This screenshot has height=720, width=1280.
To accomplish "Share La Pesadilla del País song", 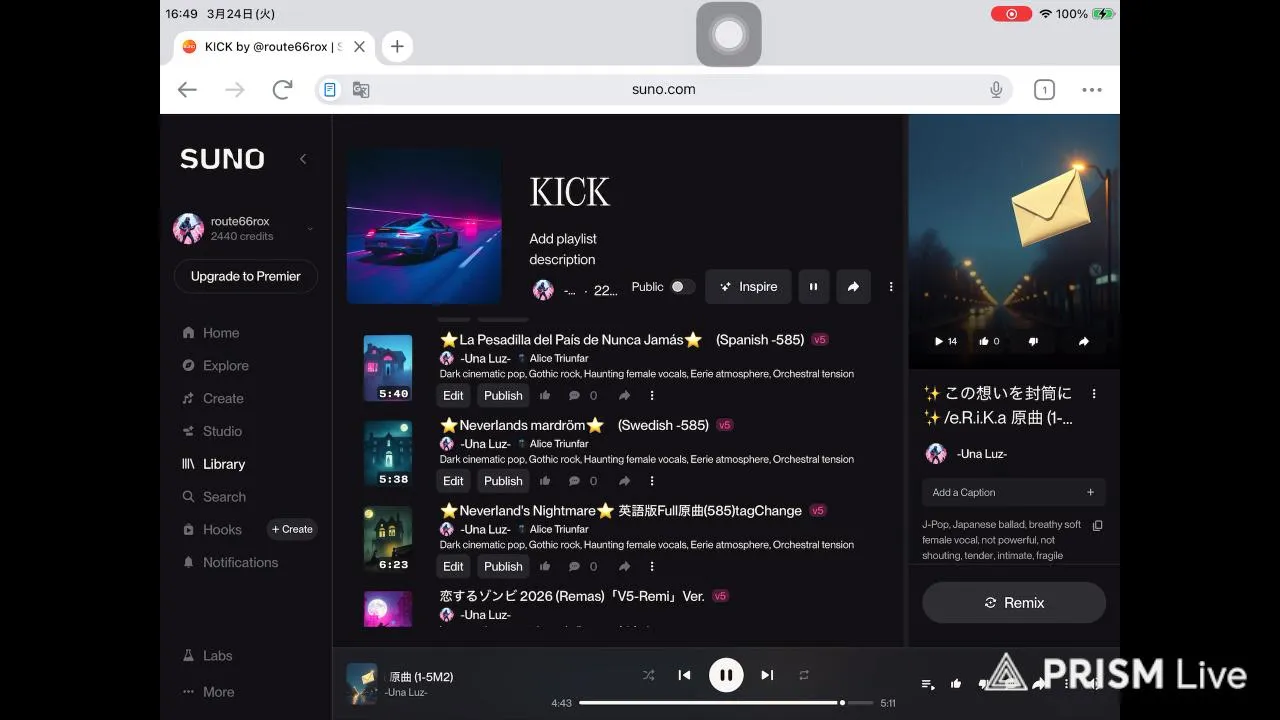I will click(x=624, y=396).
